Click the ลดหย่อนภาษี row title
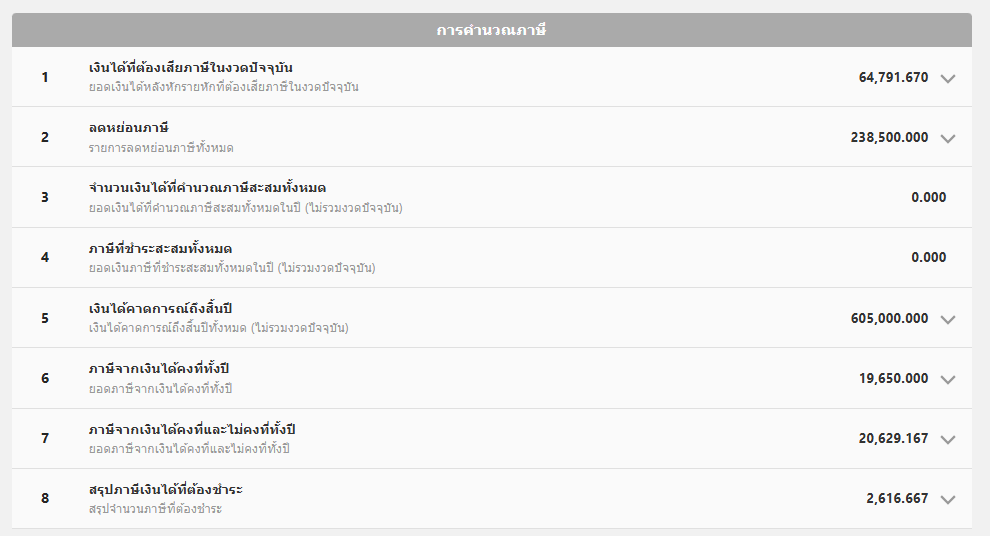This screenshot has height=536, width=990. [128, 128]
